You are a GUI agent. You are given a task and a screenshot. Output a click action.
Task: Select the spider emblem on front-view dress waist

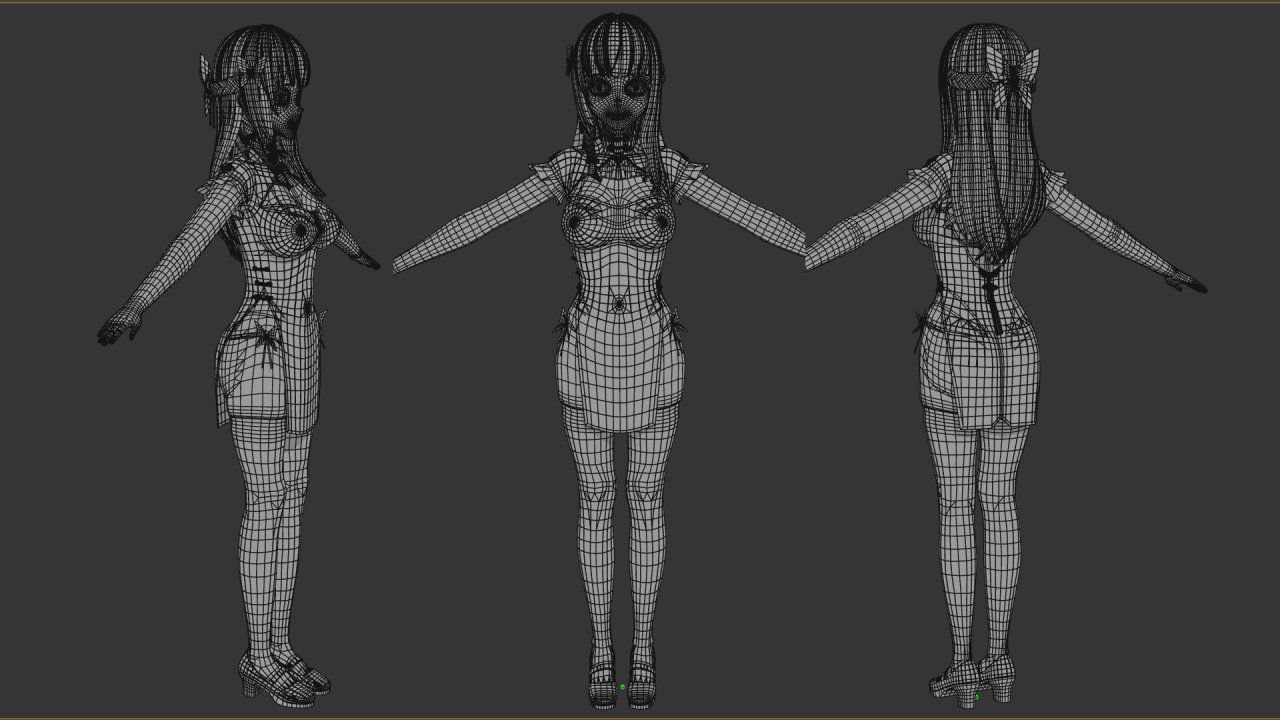[619, 299]
